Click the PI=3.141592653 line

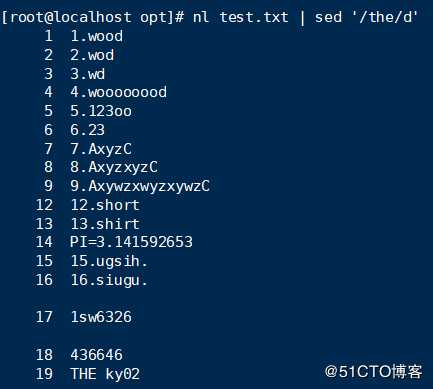point(131,242)
